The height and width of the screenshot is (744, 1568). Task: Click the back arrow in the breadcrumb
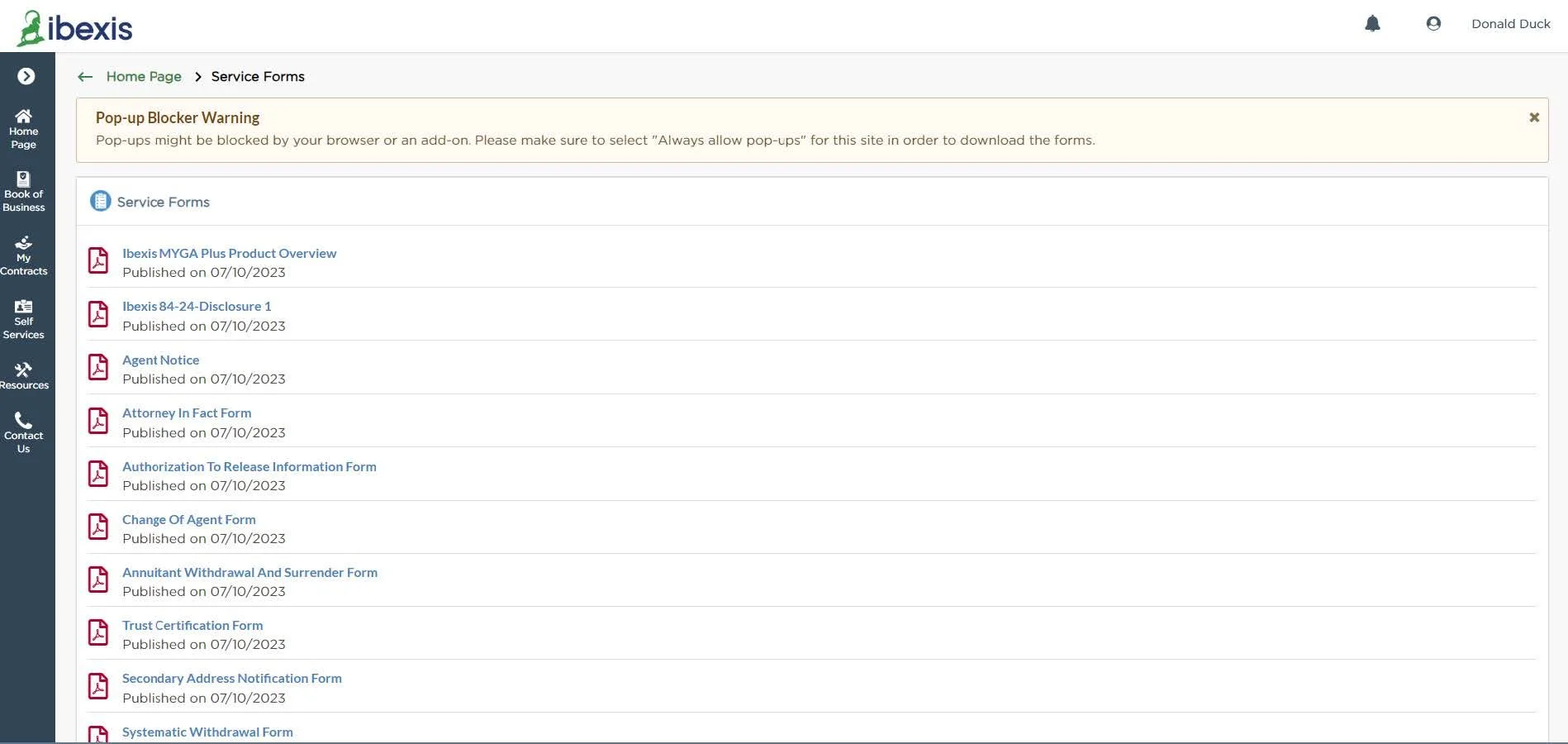click(85, 77)
